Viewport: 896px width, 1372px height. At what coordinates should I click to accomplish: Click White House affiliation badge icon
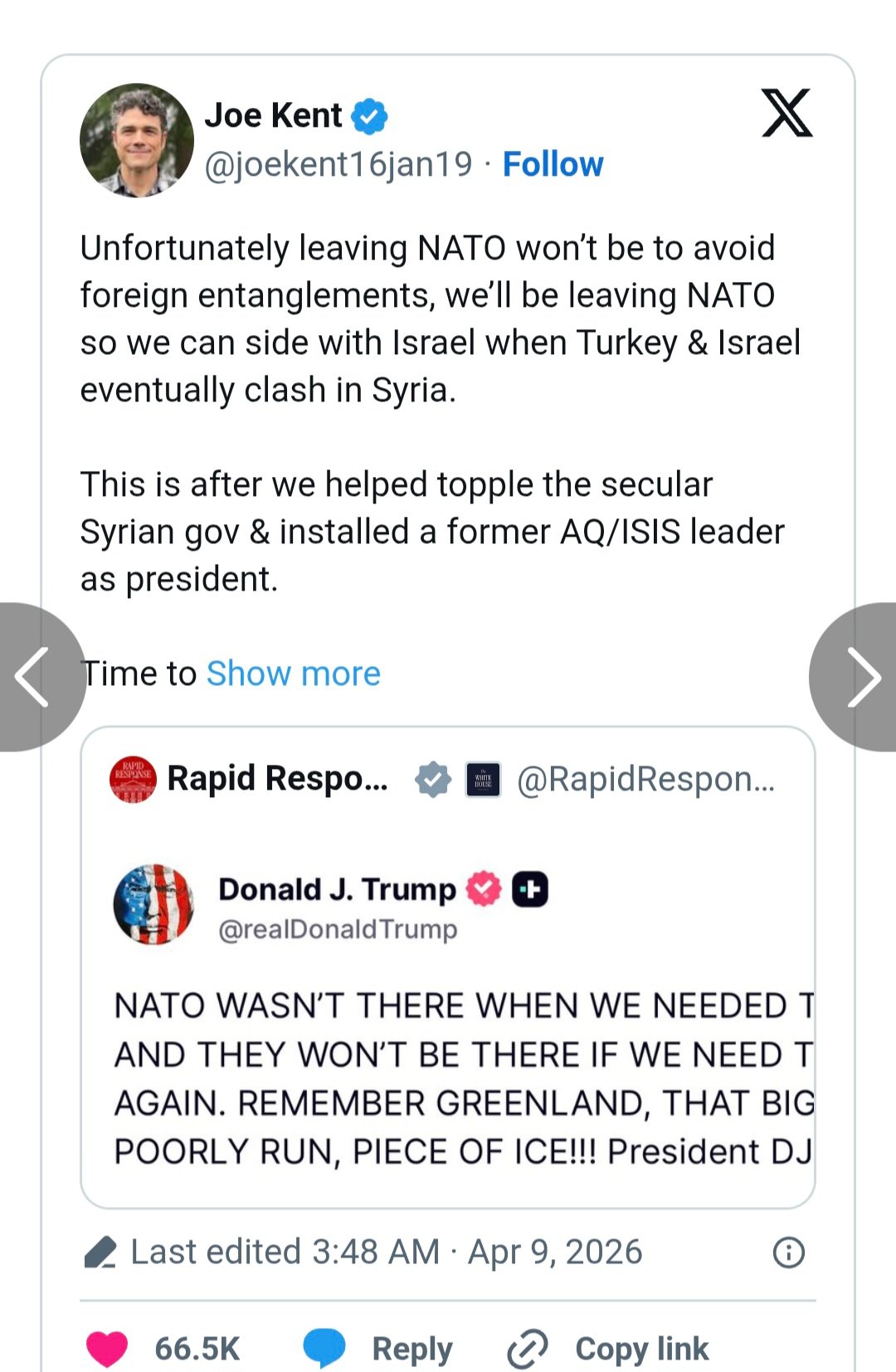(x=483, y=780)
